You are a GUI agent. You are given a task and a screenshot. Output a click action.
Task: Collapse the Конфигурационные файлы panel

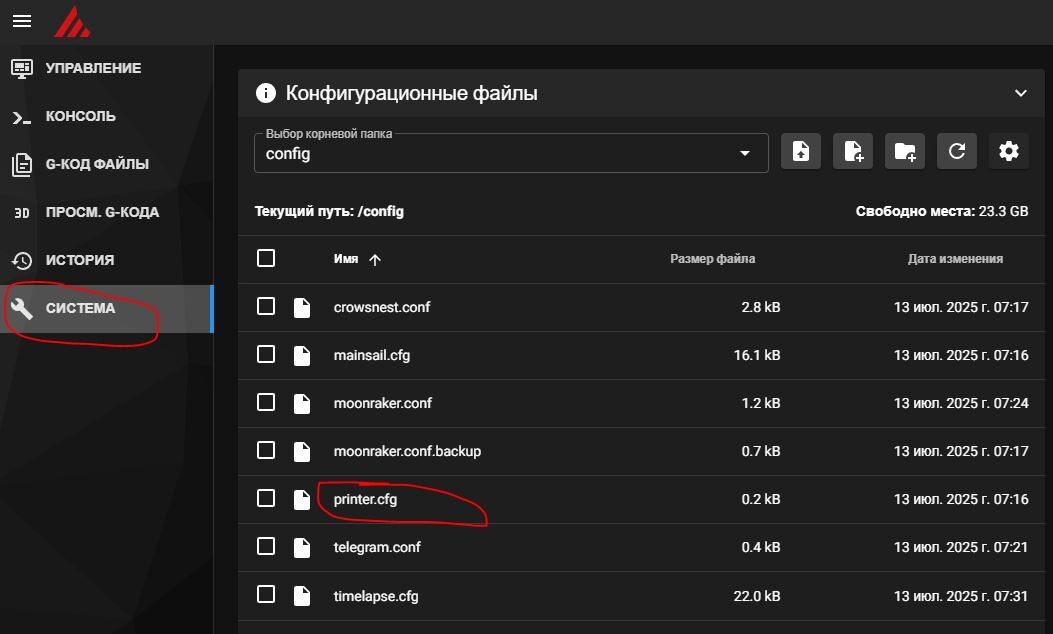click(1020, 94)
